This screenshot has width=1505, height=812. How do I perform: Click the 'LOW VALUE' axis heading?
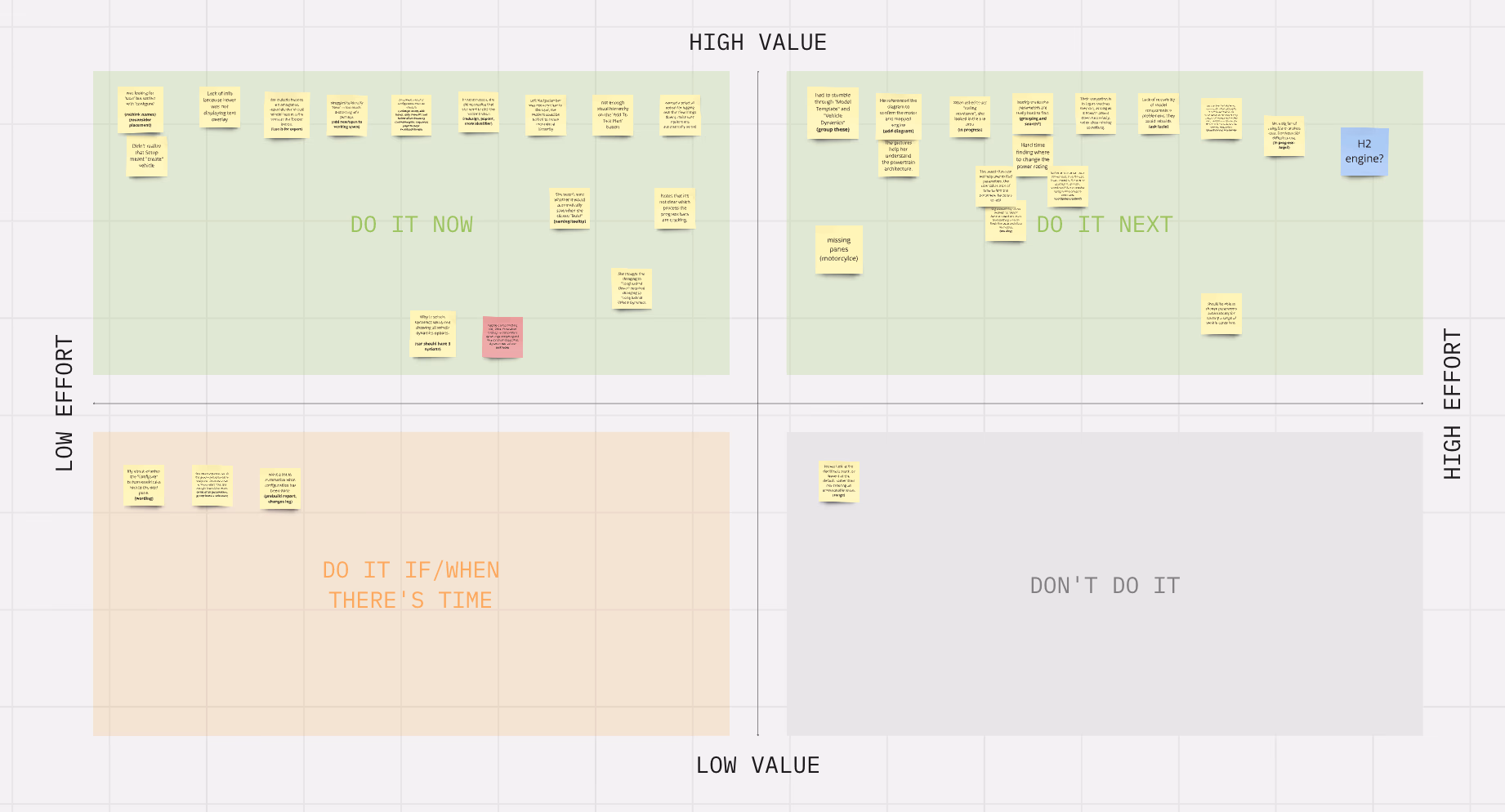tap(757, 765)
